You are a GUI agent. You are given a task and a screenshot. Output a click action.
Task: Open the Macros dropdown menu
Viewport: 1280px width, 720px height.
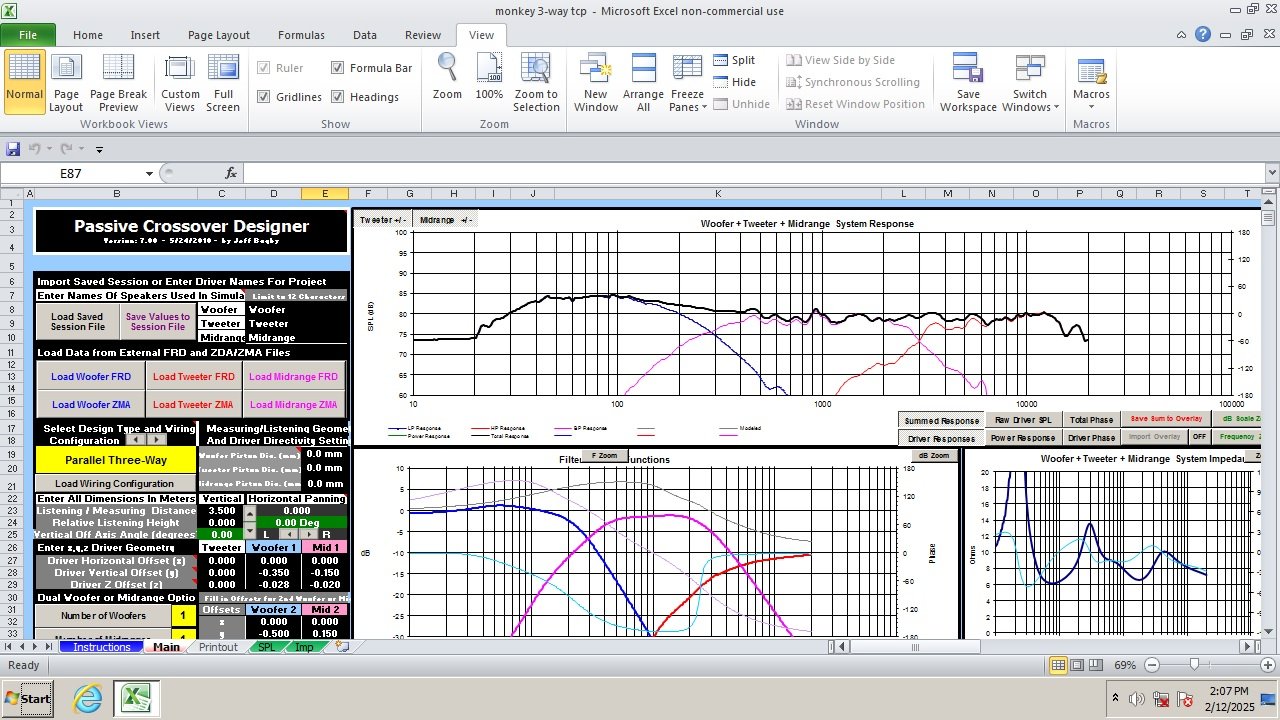coord(1091,82)
